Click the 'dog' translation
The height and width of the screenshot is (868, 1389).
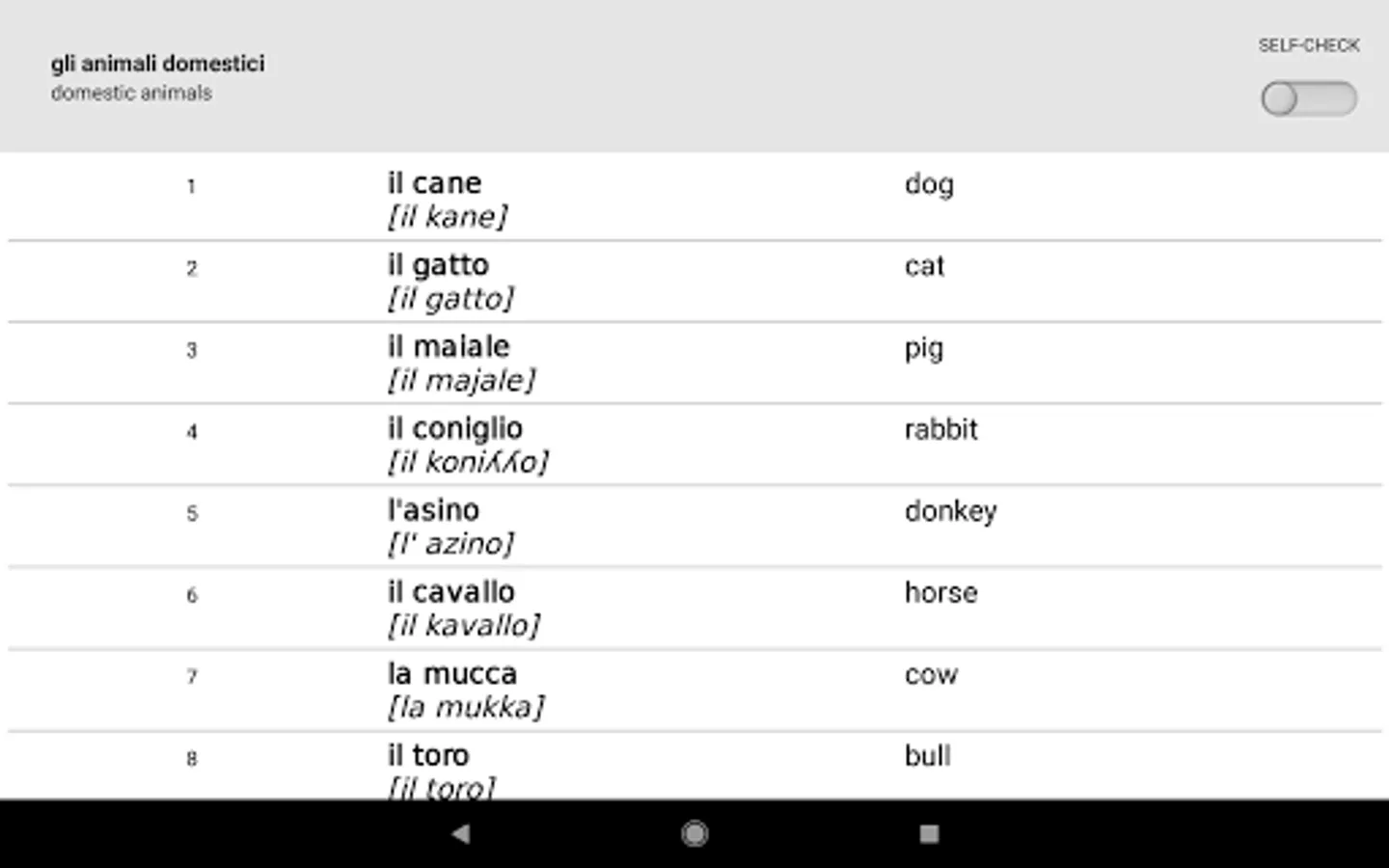click(x=929, y=184)
